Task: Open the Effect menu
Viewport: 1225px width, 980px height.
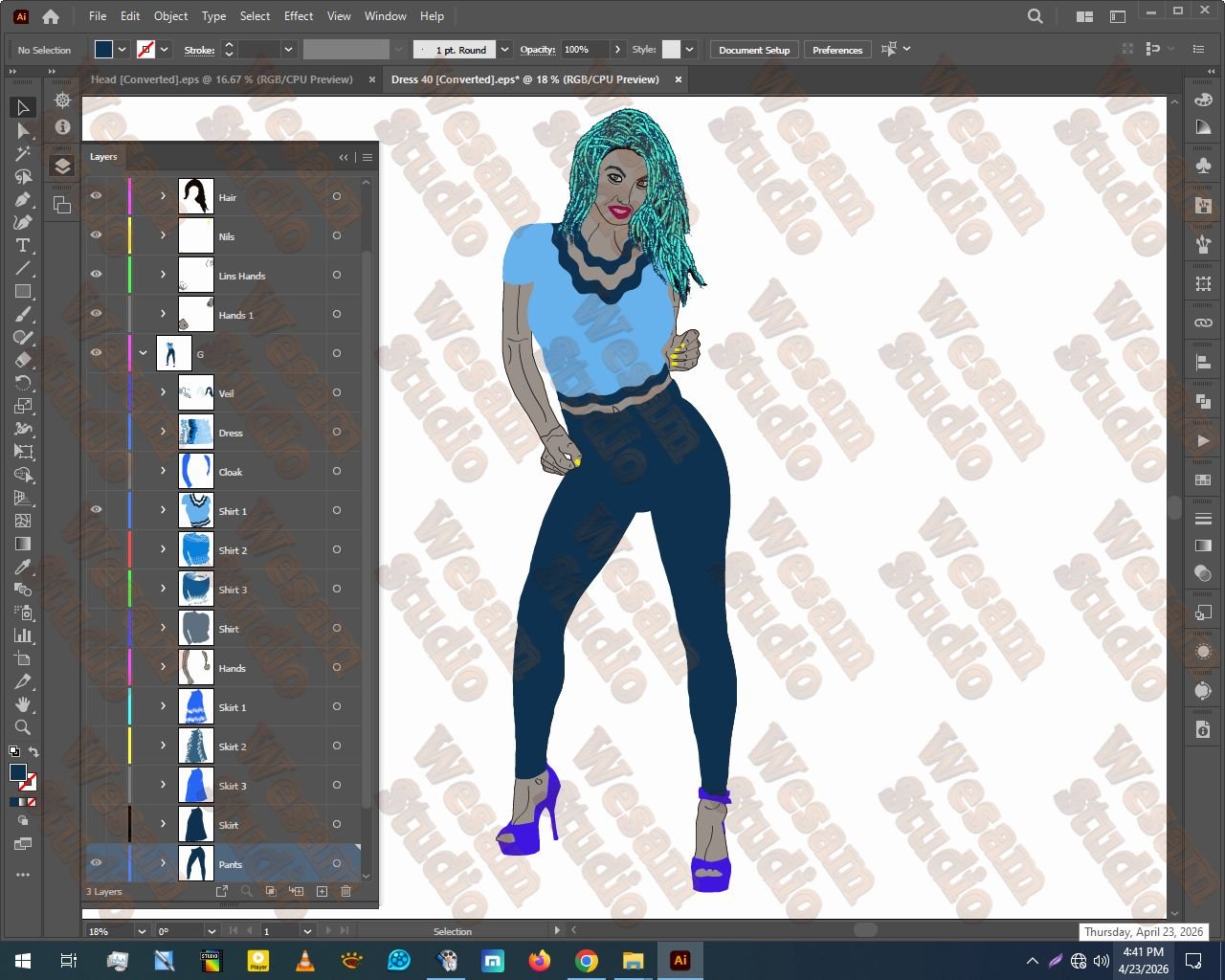Action: pos(299,16)
